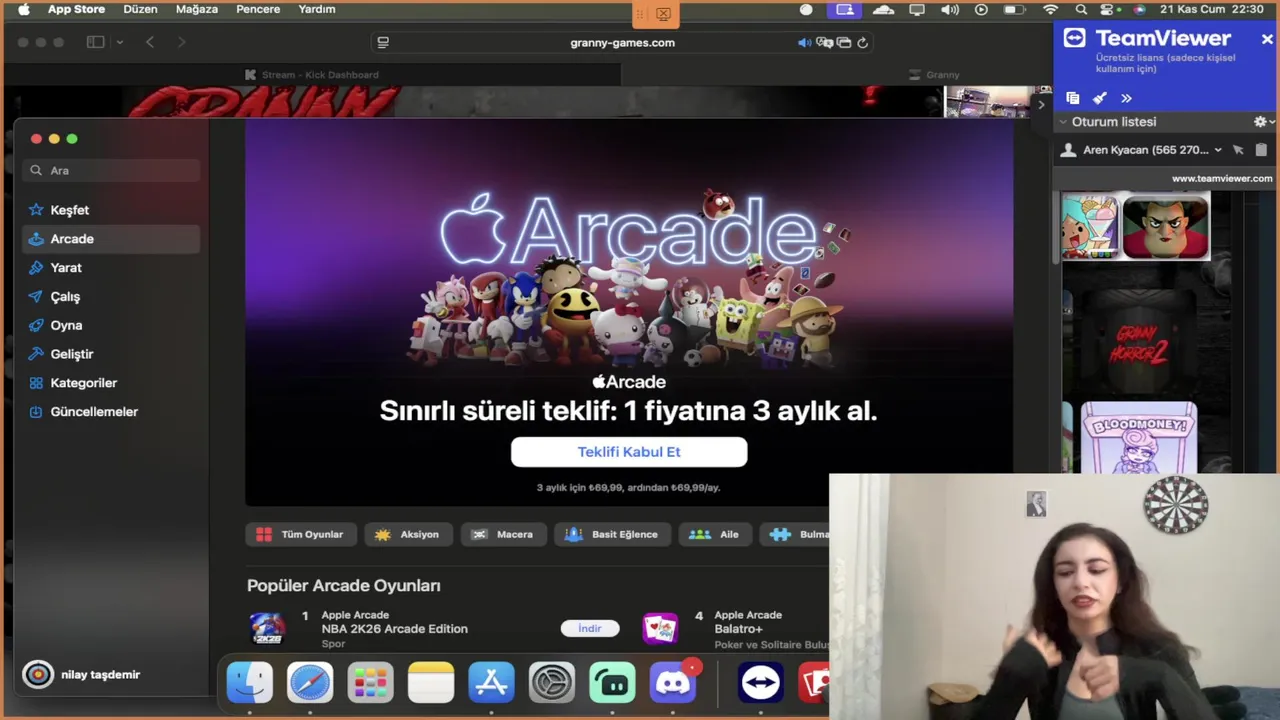Expand TeamViewer panel double-arrow
The image size is (1280, 720).
click(x=1126, y=98)
